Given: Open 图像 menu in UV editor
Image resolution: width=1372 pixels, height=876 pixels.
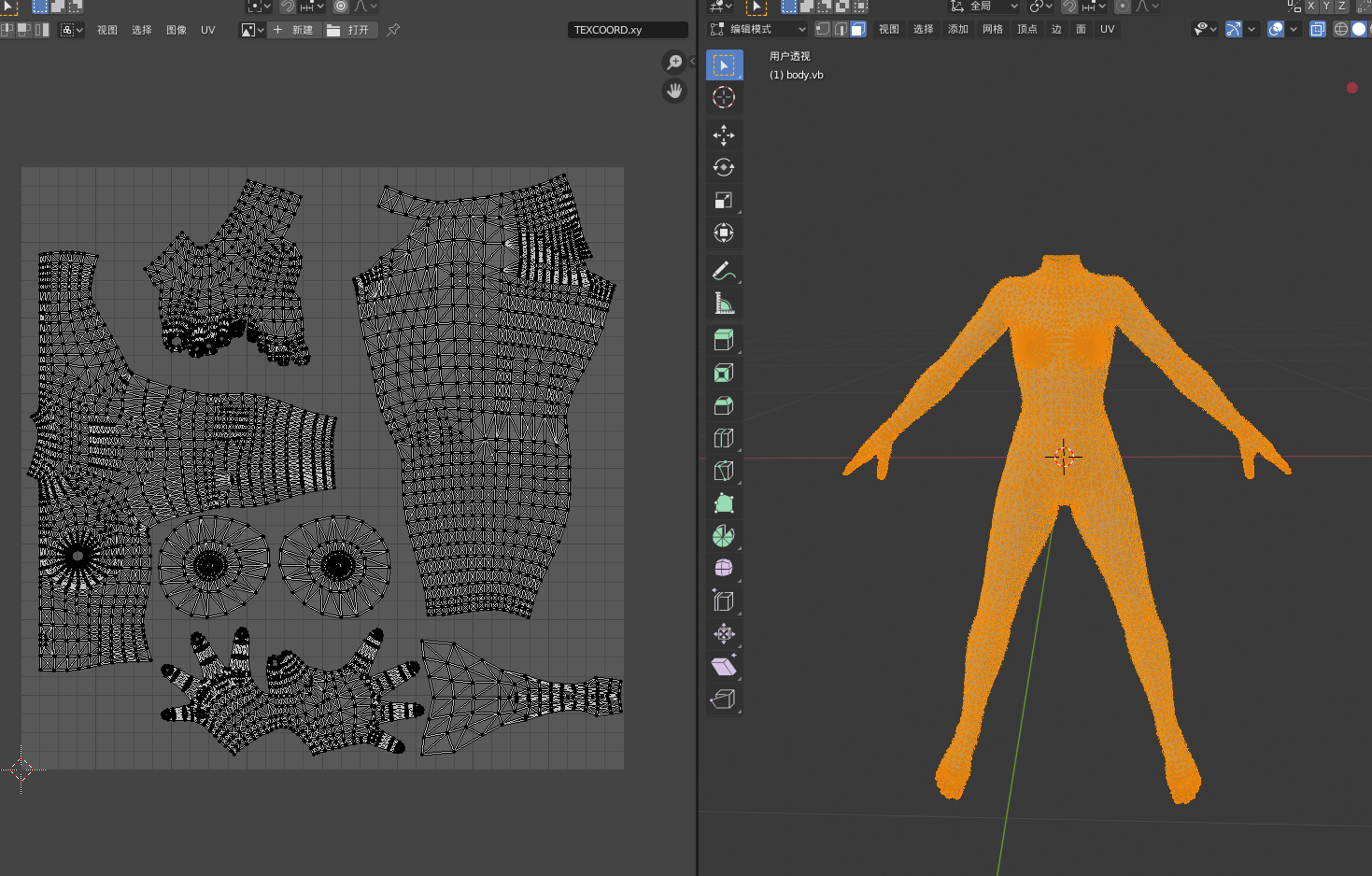Looking at the screenshot, I should point(177,30).
